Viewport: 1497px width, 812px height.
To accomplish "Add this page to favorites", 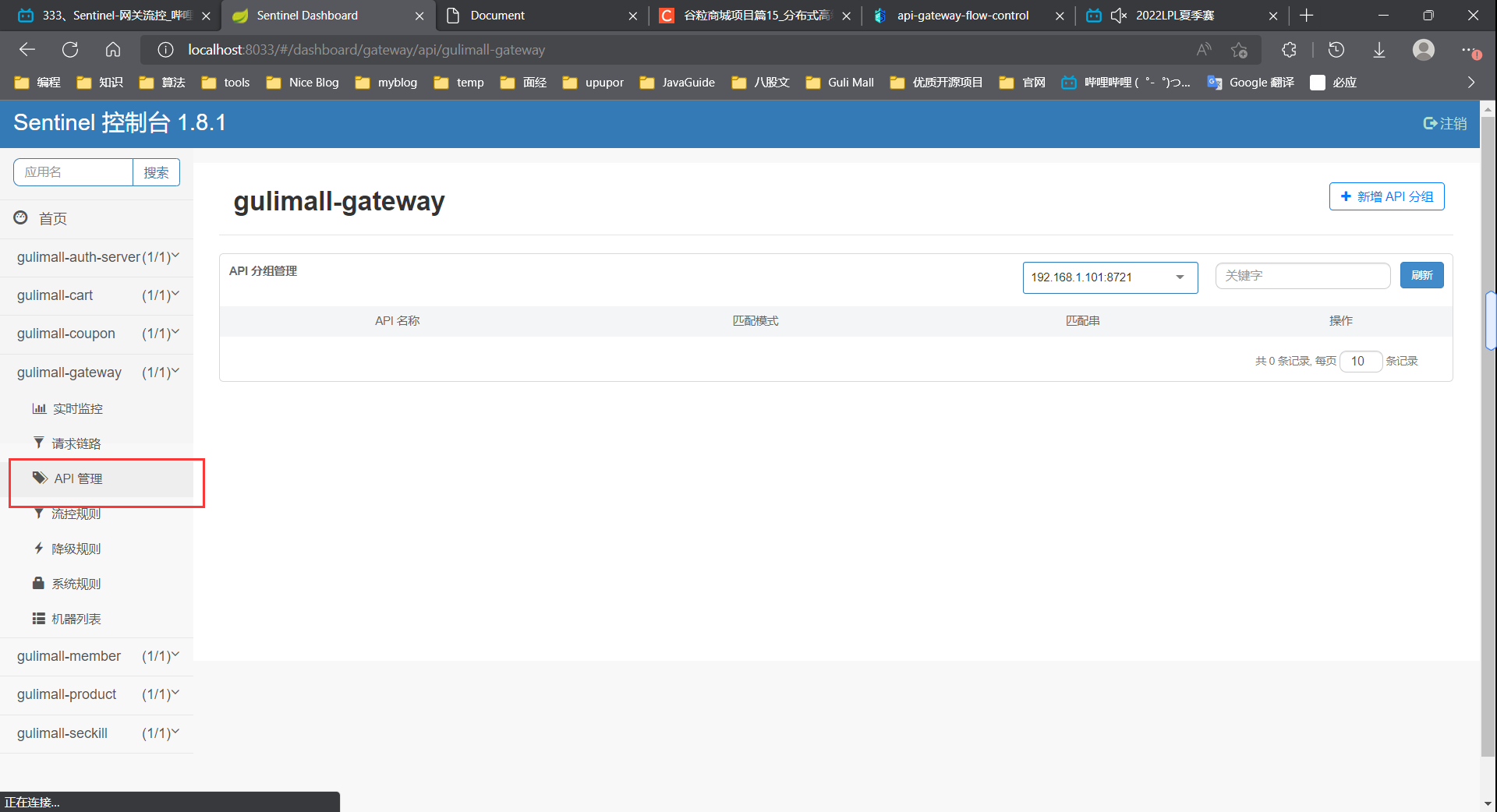I will click(1239, 50).
